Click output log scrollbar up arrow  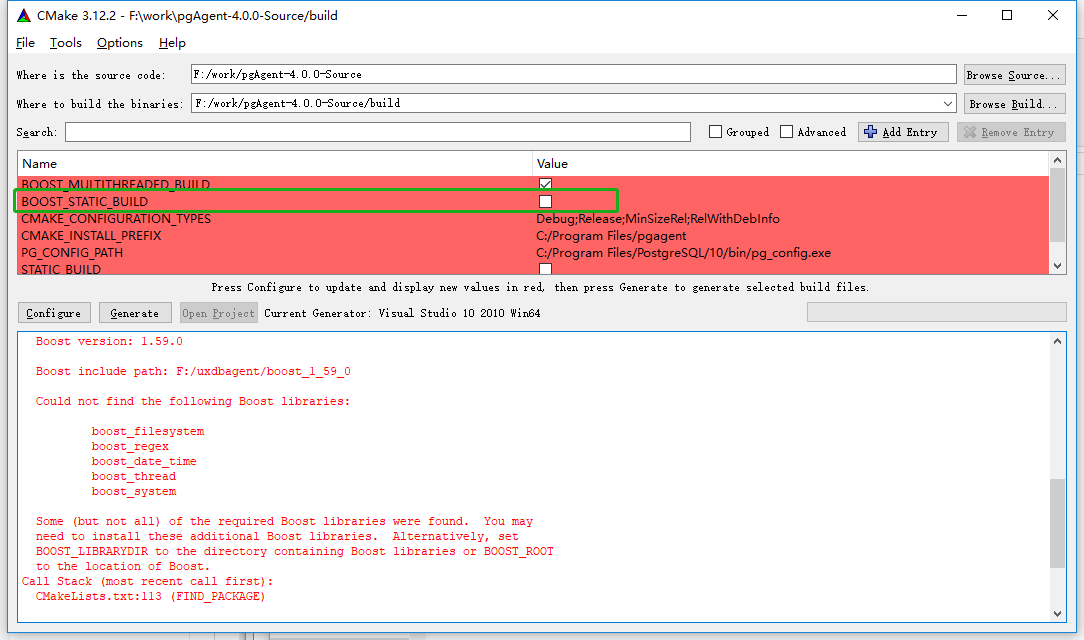1057,341
